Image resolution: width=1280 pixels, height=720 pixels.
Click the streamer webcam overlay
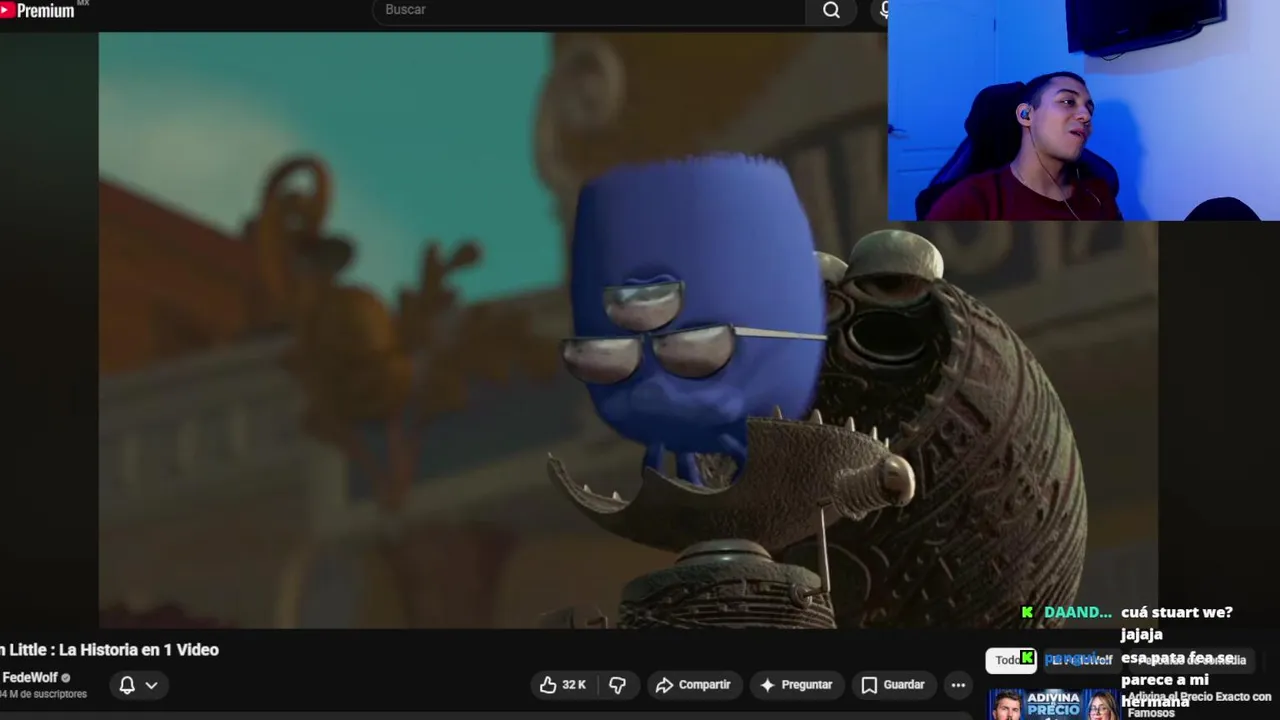[x=1083, y=110]
